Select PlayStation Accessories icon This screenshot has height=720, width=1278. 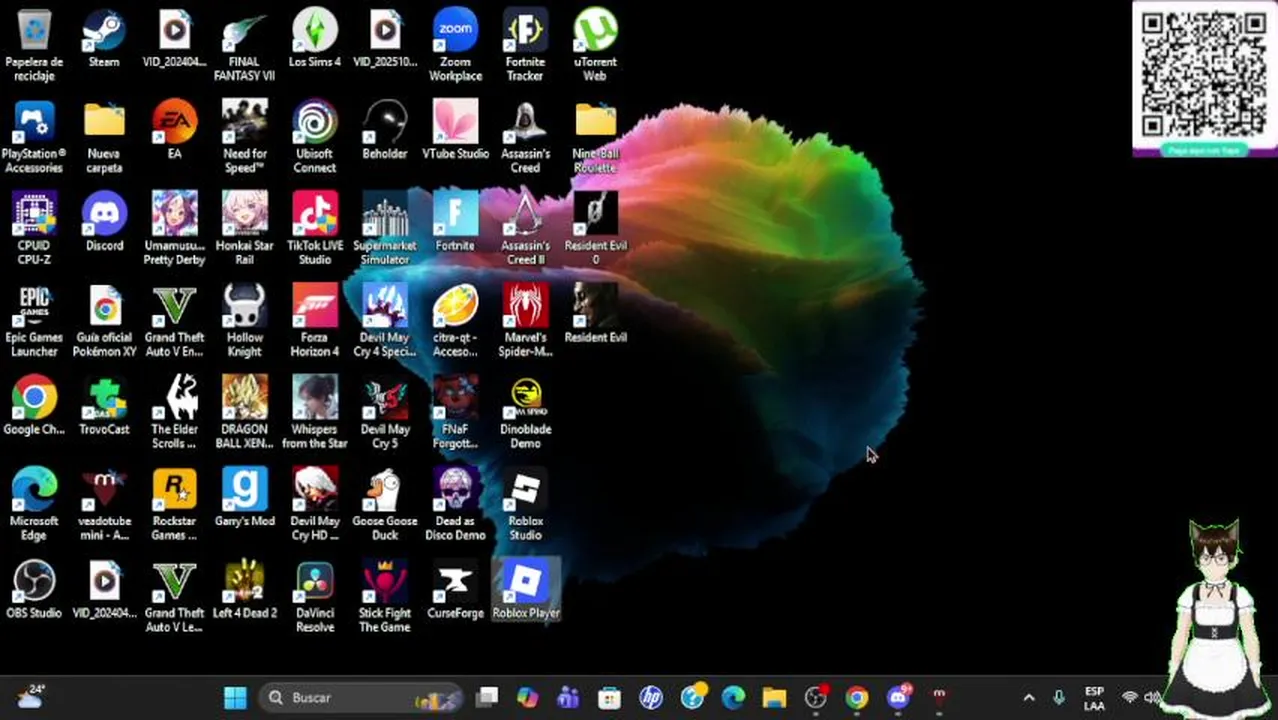coord(34,138)
